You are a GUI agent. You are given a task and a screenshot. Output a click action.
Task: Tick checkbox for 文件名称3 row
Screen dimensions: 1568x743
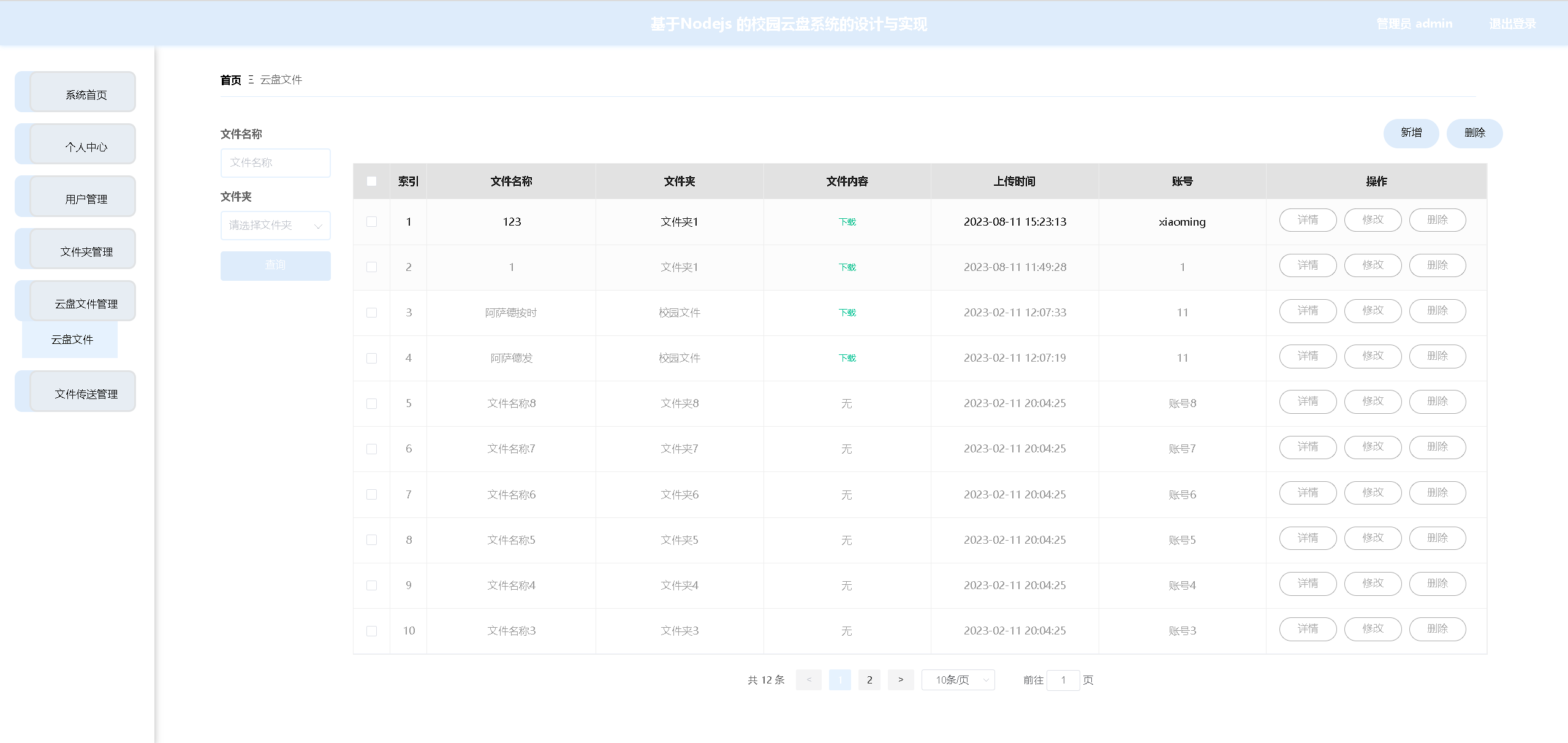(x=371, y=630)
